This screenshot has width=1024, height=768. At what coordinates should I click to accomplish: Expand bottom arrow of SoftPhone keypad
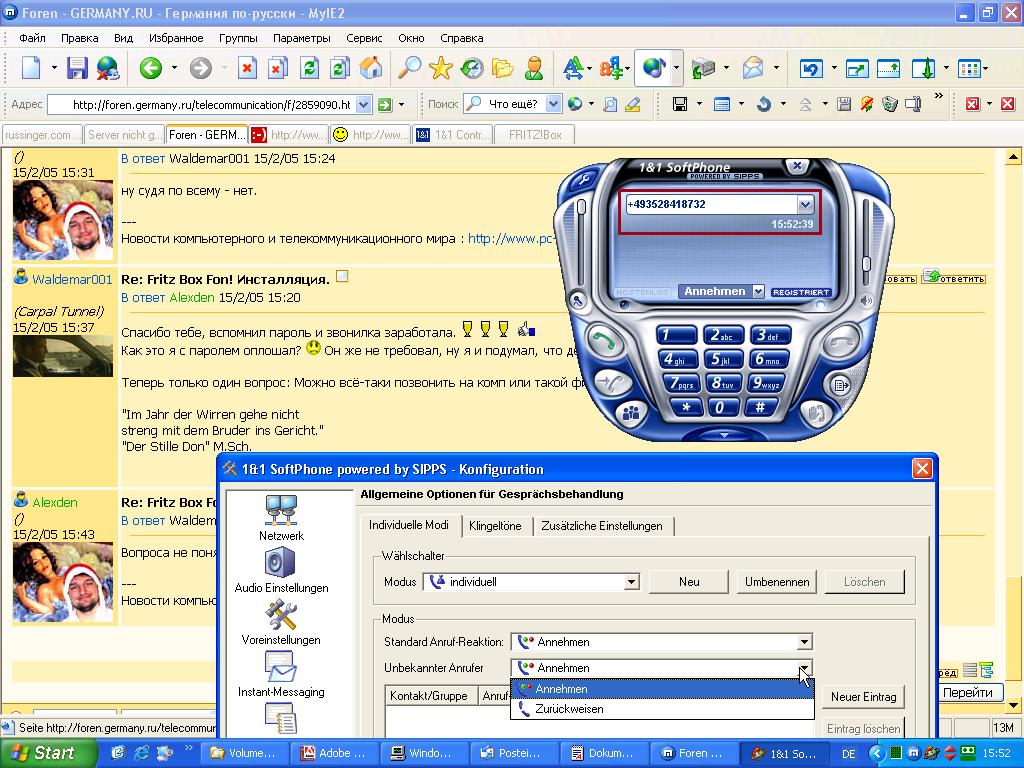pyautogui.click(x=724, y=435)
